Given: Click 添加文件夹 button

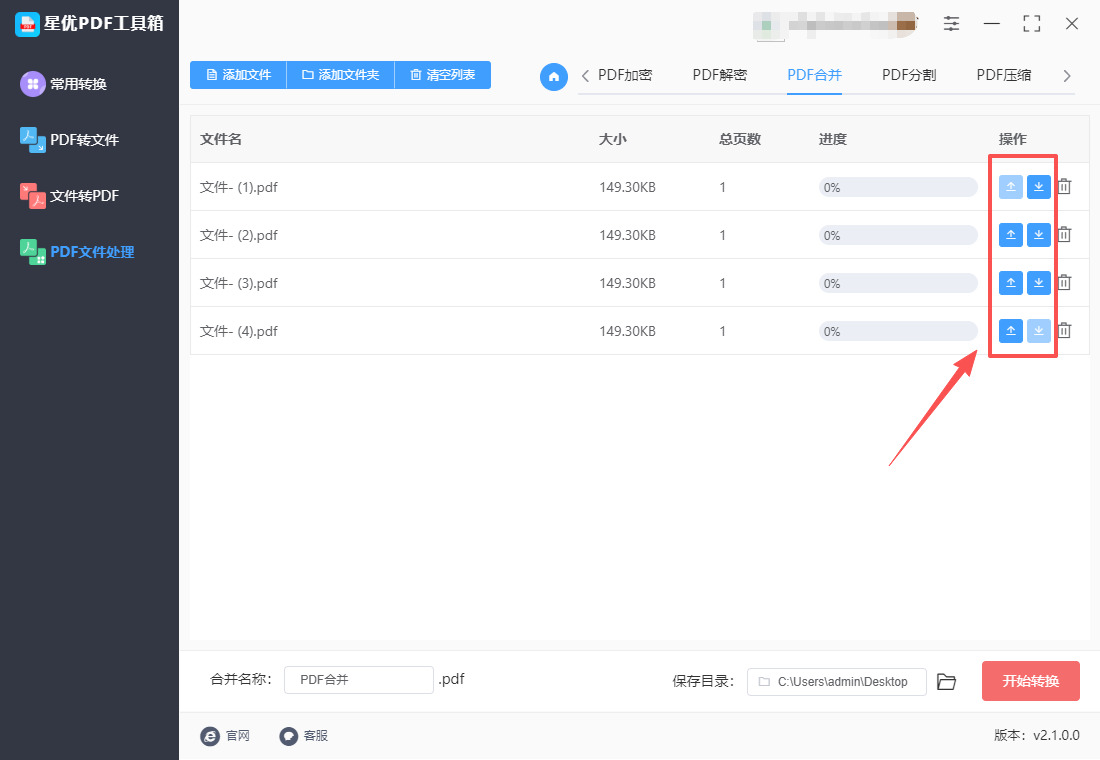Looking at the screenshot, I should click(341, 75).
